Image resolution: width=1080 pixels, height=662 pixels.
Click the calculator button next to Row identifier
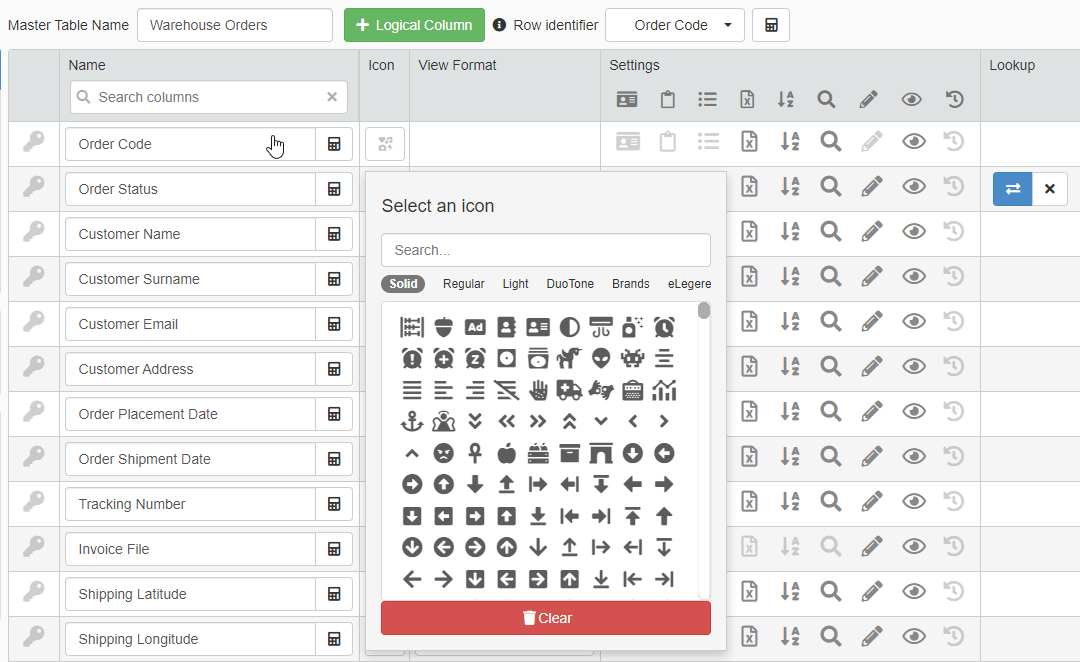[x=771, y=25]
